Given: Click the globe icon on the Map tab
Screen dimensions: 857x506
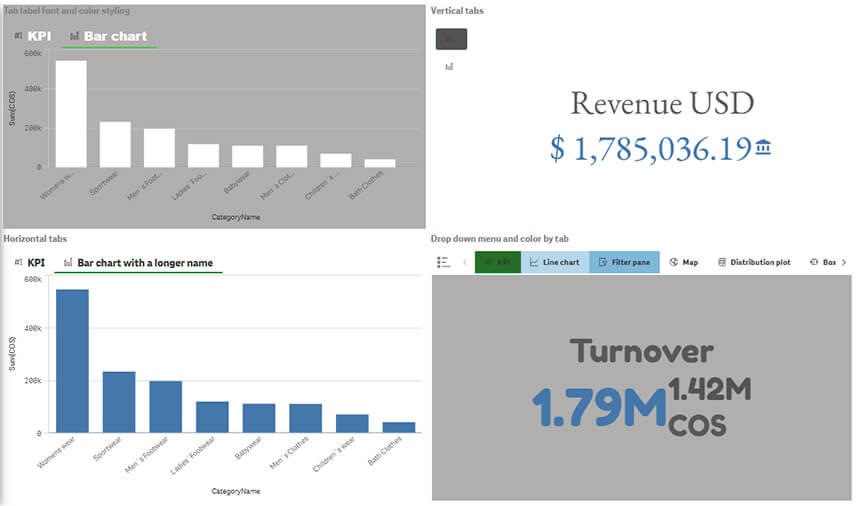Looking at the screenshot, I should coord(673,262).
